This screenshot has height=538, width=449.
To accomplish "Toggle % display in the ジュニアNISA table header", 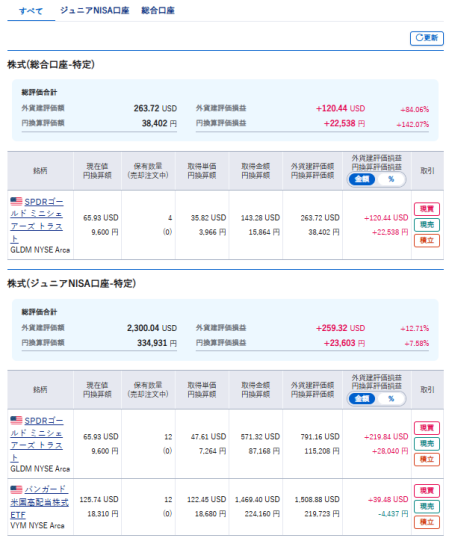I will pos(391,399).
